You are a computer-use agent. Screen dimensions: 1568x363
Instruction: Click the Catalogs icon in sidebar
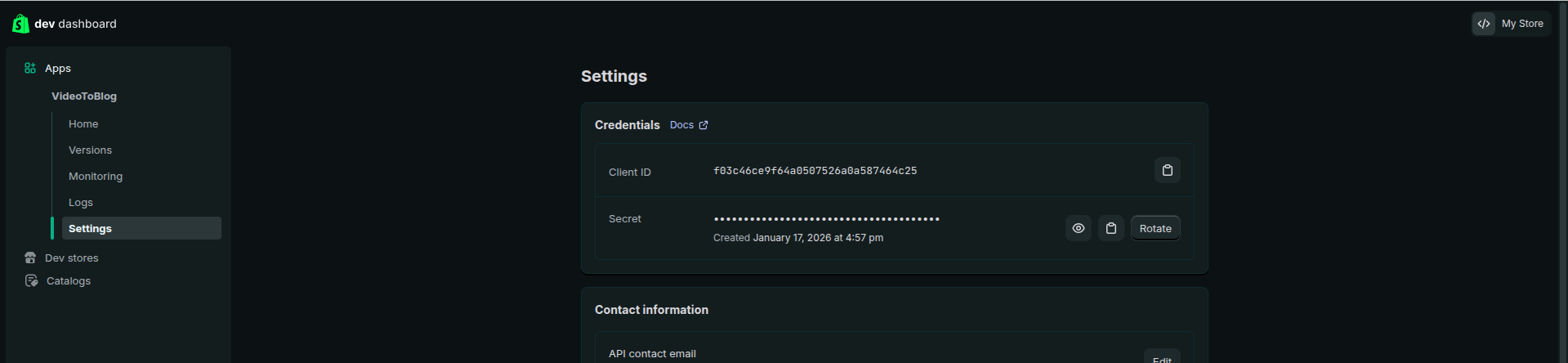coord(31,280)
